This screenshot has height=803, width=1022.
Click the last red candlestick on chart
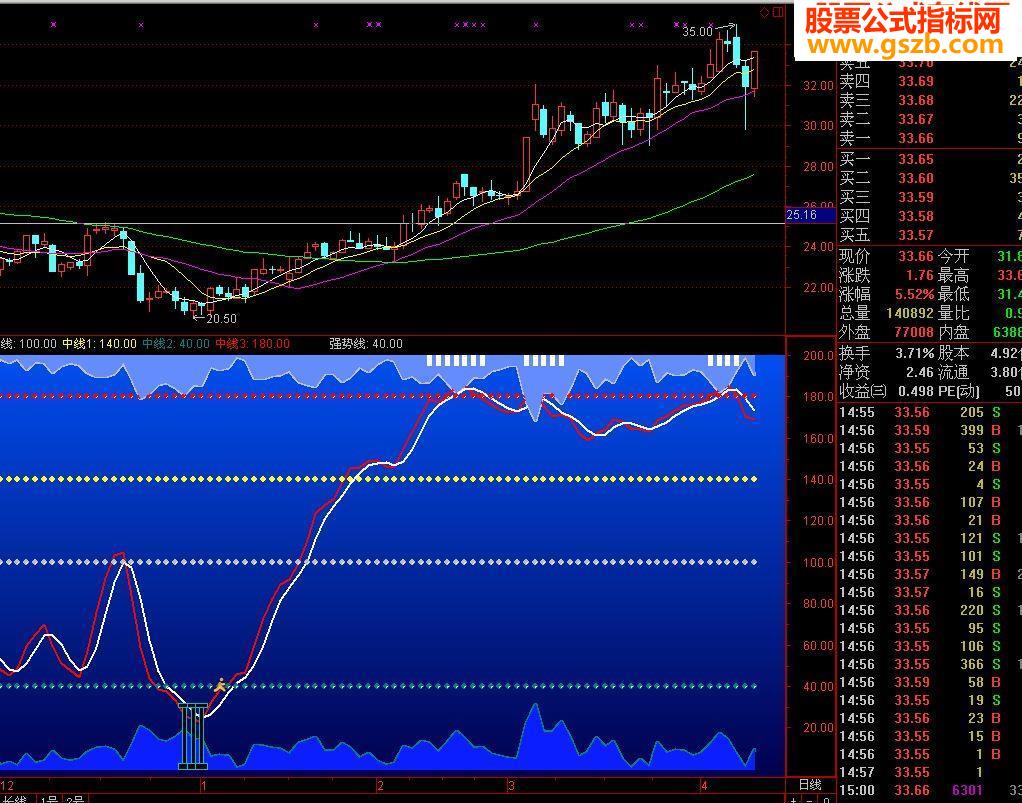755,72
